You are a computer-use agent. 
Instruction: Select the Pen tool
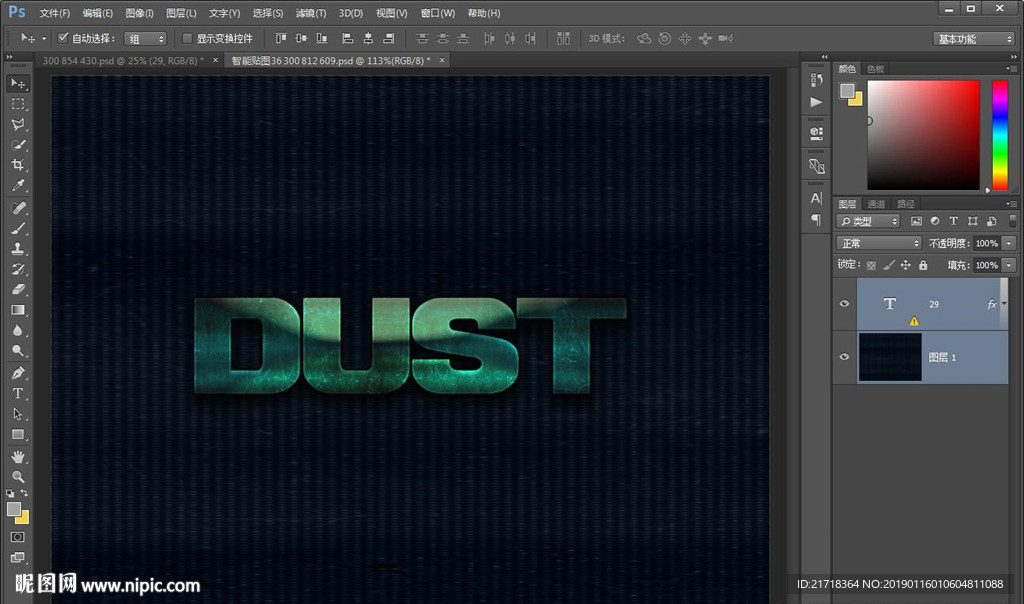(18, 373)
